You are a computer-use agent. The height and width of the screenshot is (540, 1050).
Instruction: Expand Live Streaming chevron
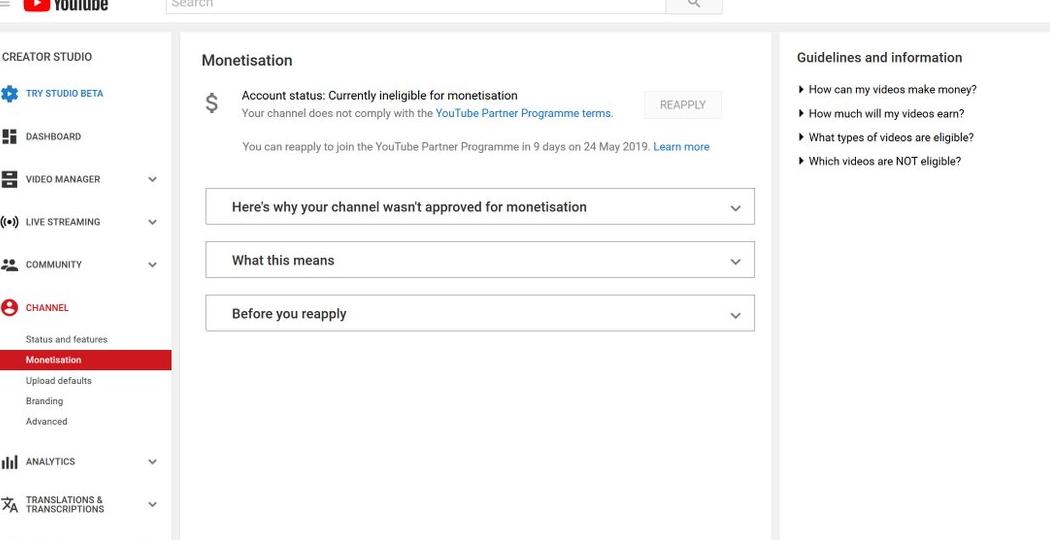tap(153, 222)
